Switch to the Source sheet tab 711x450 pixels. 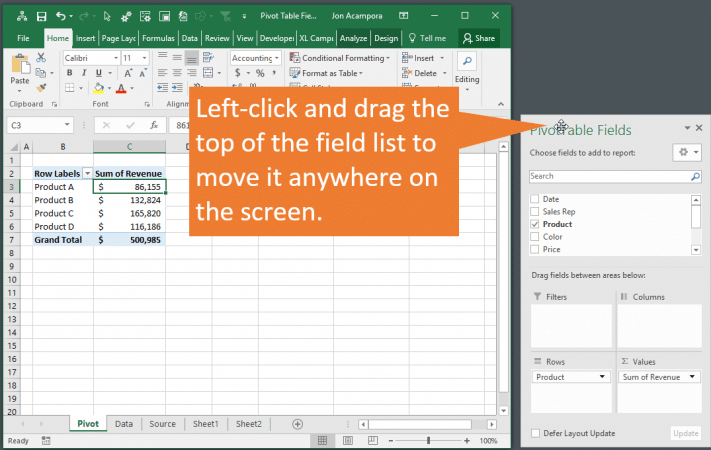[x=162, y=424]
